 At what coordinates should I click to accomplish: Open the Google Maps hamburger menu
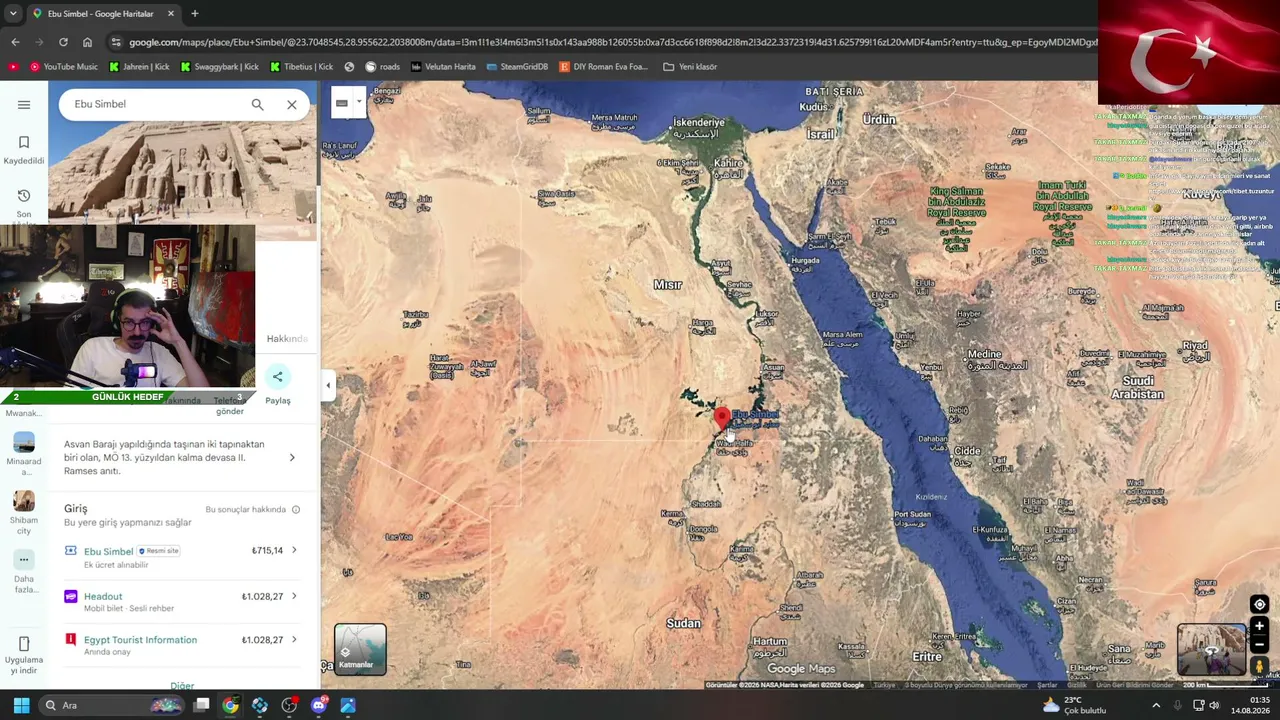pyautogui.click(x=24, y=104)
